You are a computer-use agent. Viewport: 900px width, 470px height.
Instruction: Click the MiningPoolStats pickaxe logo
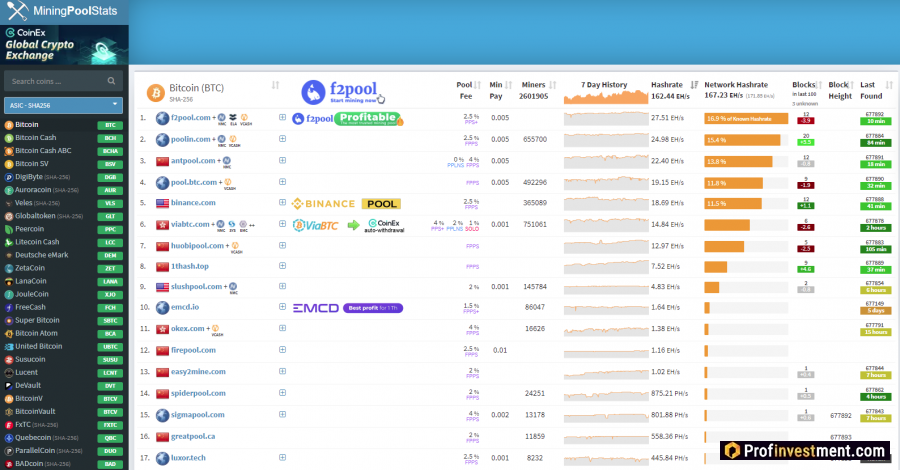pyautogui.click(x=17, y=11)
